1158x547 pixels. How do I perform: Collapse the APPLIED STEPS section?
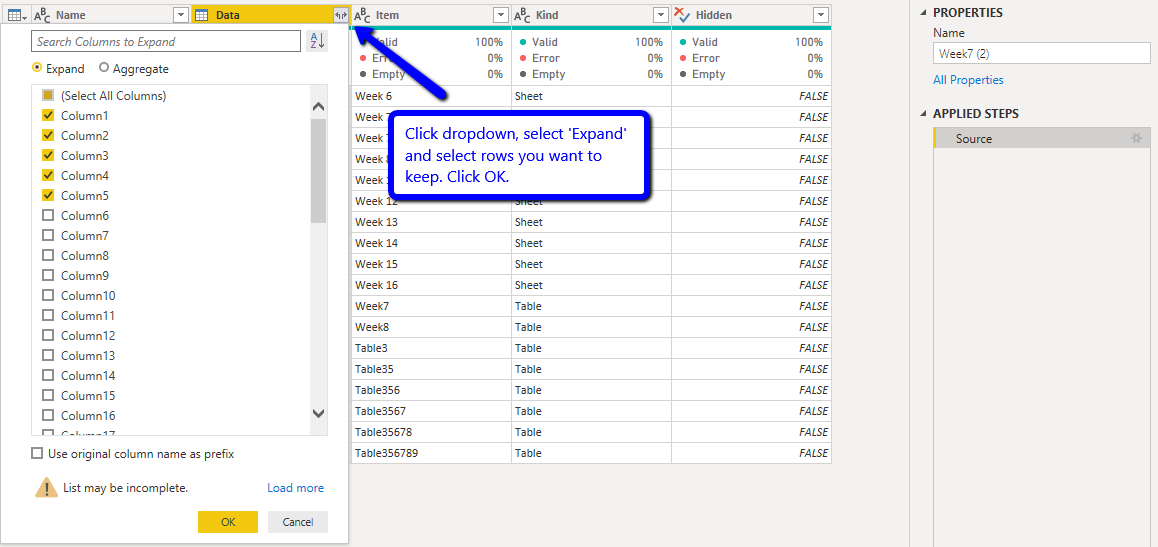click(x=922, y=114)
